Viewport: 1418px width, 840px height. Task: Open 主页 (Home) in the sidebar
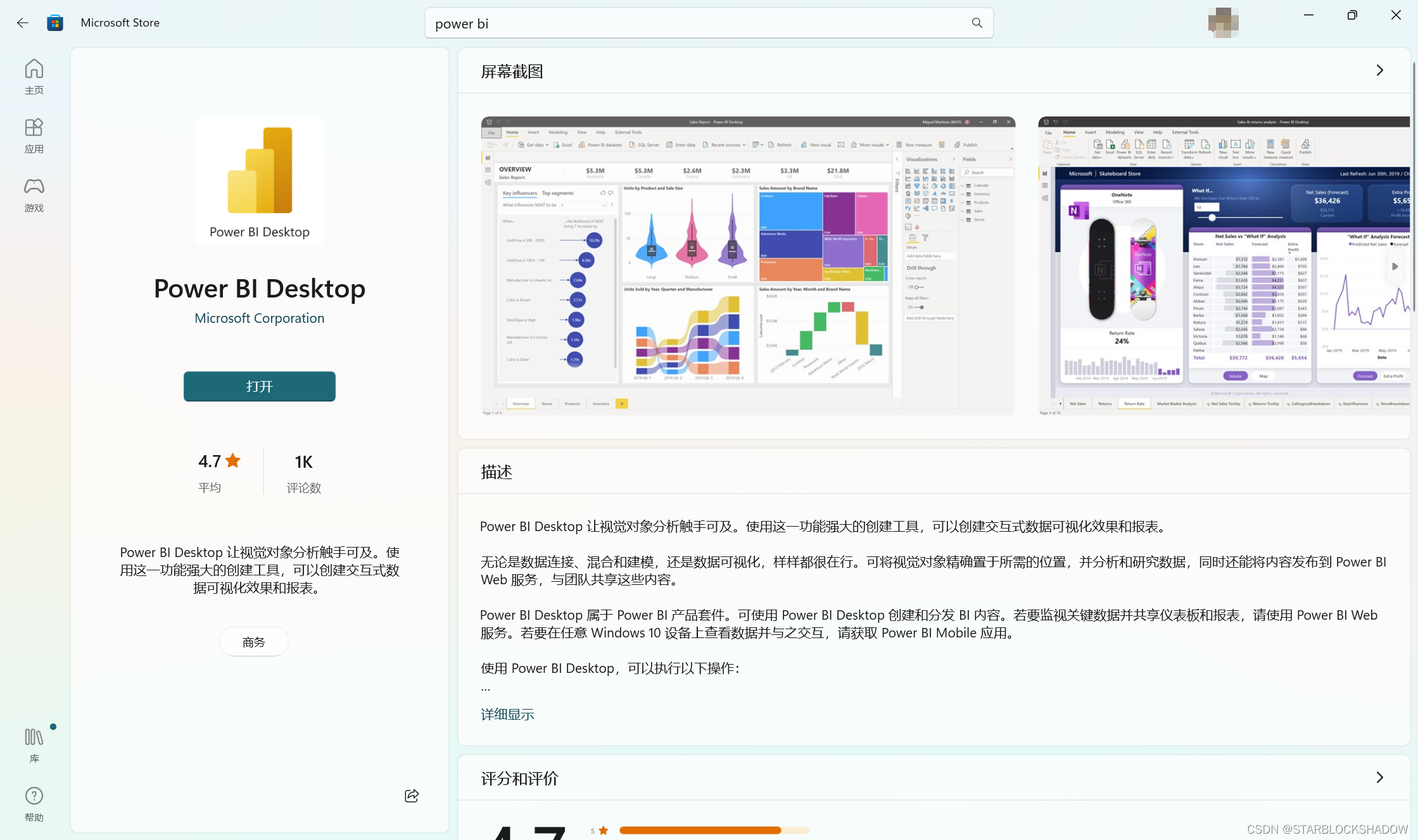(34, 77)
